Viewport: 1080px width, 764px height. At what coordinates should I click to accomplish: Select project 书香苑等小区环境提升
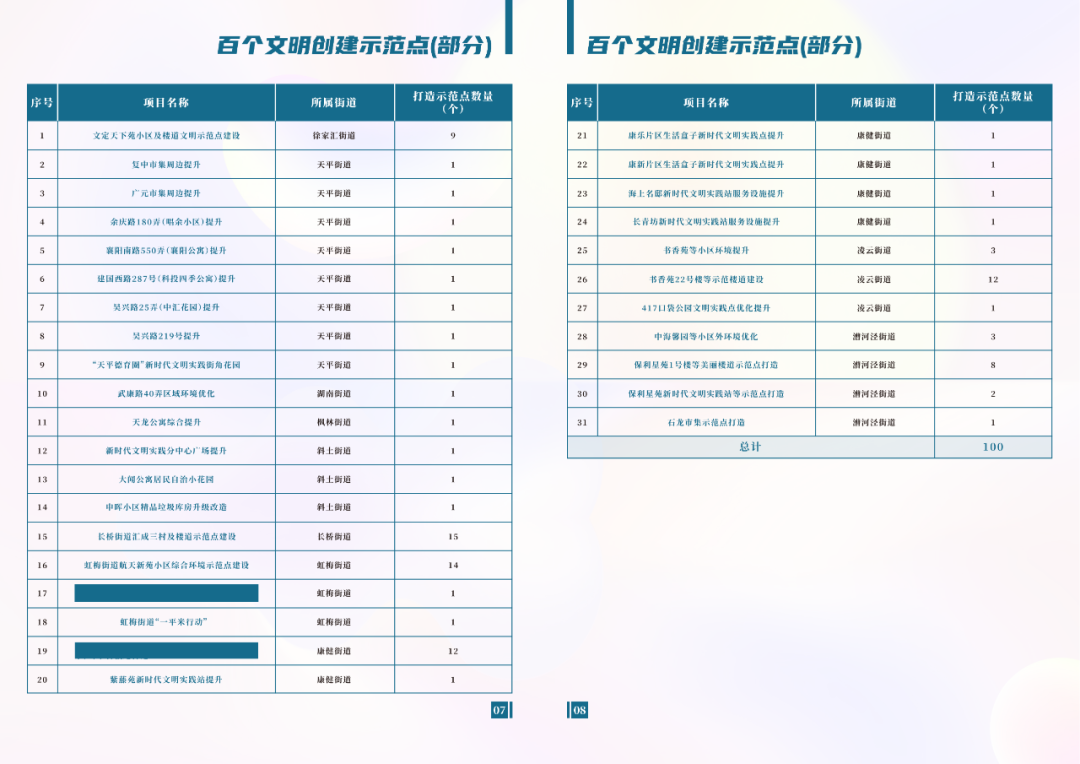706,251
